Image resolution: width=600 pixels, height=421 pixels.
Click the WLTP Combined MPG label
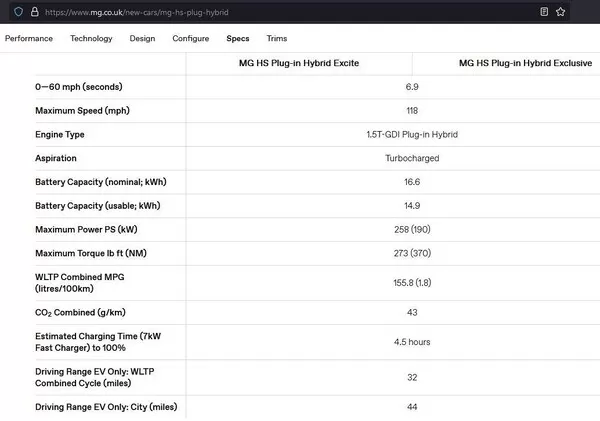pos(80,282)
